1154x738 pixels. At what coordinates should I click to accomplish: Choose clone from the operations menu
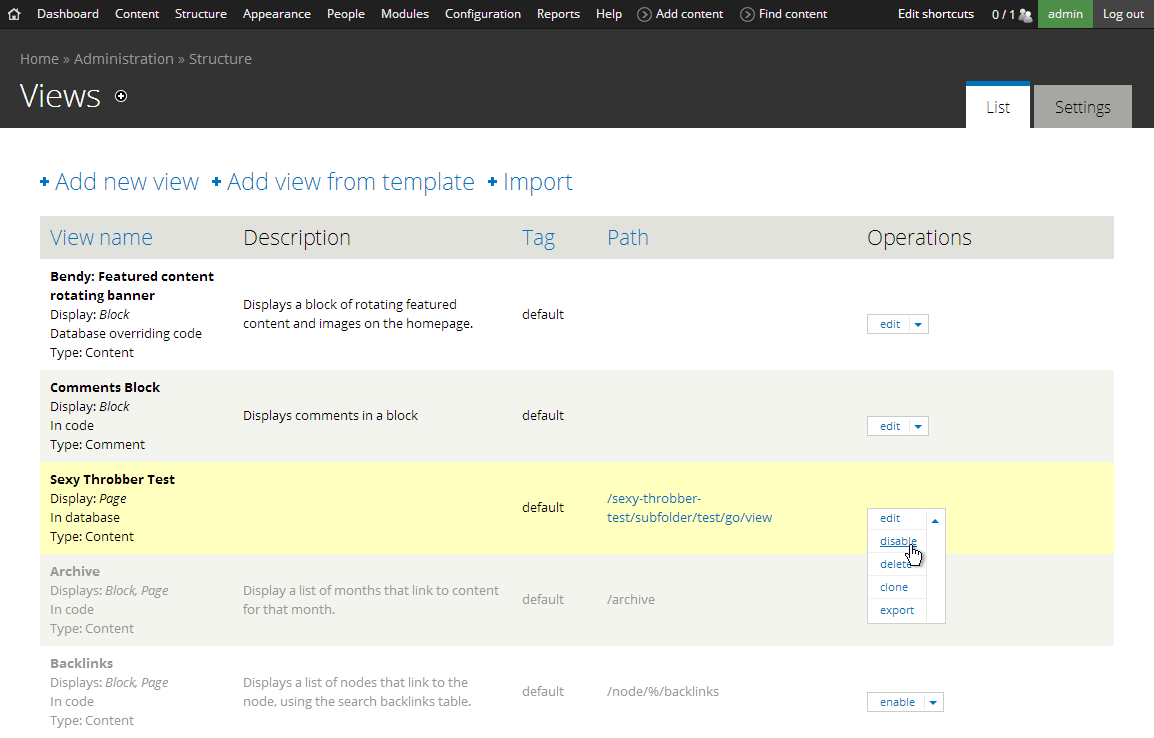[x=894, y=588]
